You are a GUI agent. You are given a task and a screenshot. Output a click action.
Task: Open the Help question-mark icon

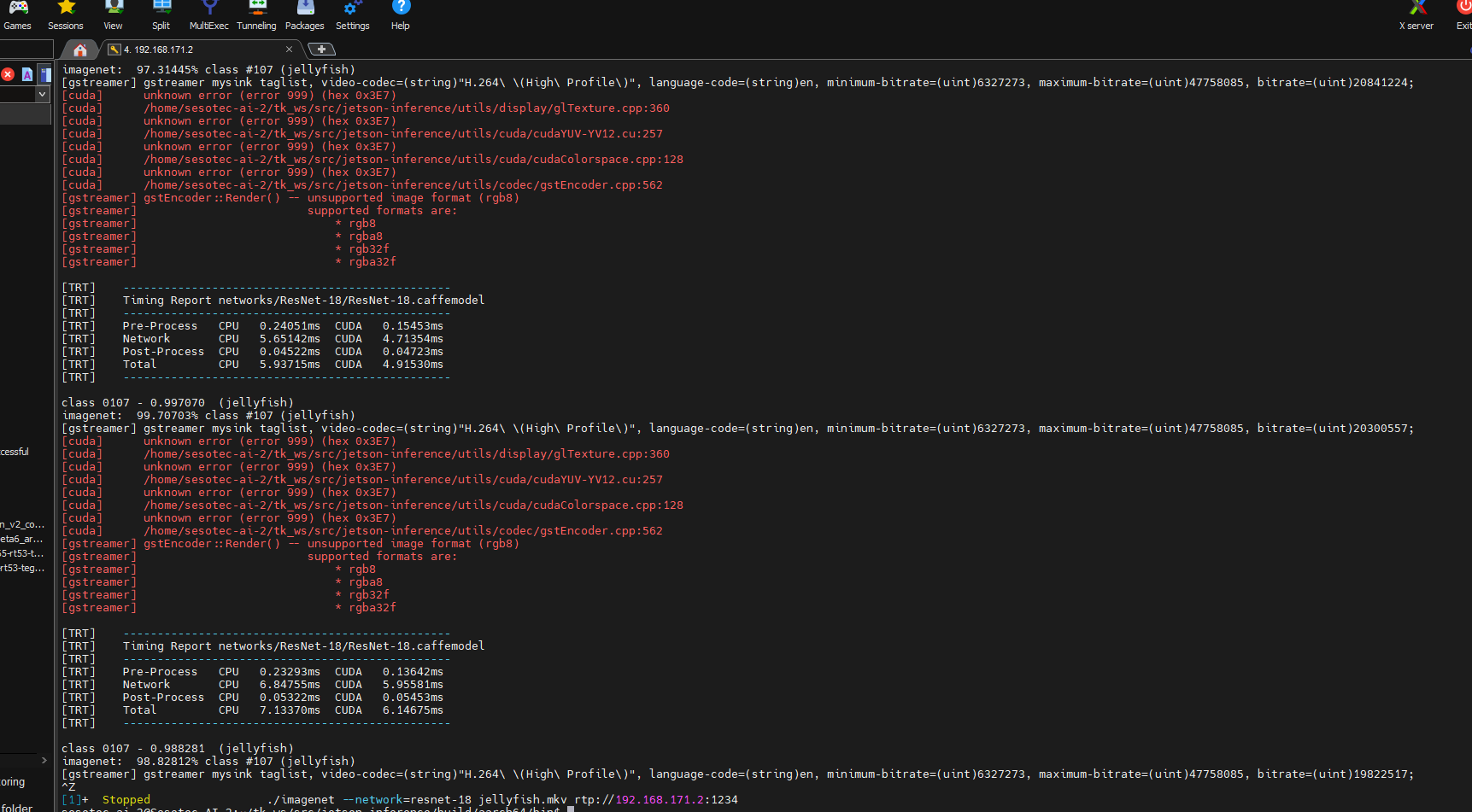[x=401, y=15]
